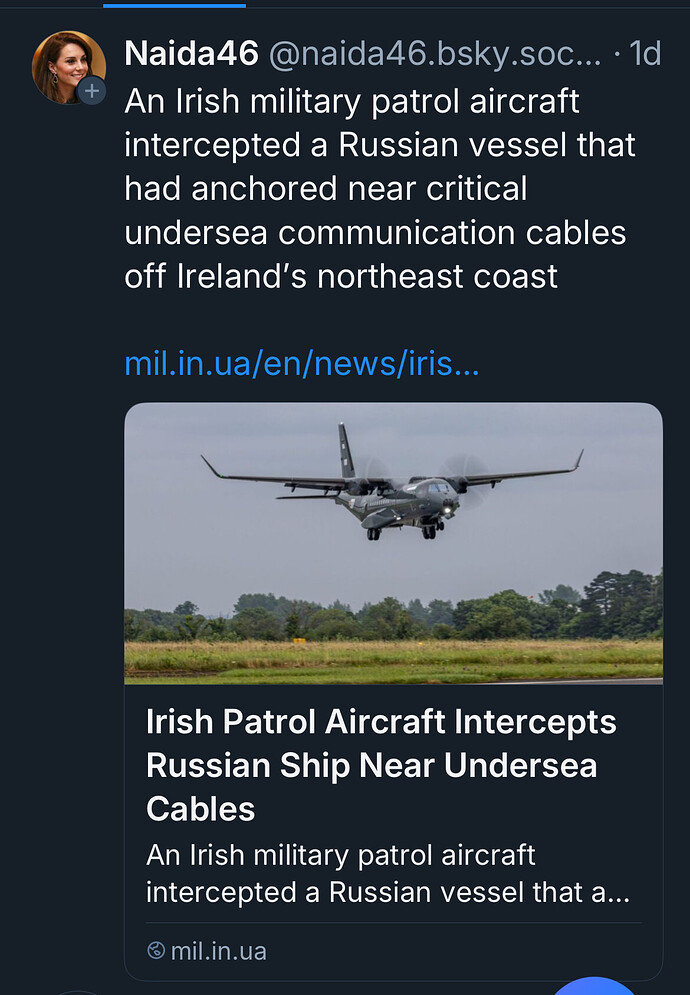Tap the 'off Ireland's northeast coast' post line
Image resolution: width=690 pixels, height=995 pixels.
tap(341, 277)
